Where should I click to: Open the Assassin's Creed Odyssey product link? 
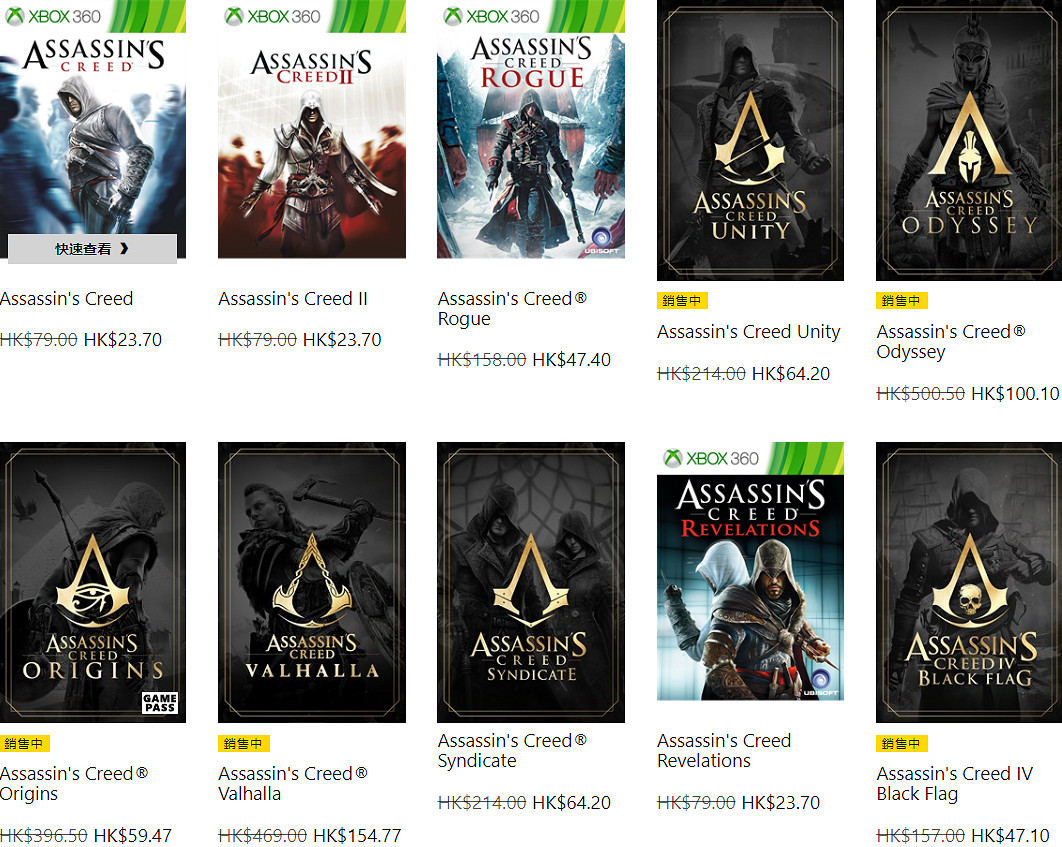[x=950, y=341]
